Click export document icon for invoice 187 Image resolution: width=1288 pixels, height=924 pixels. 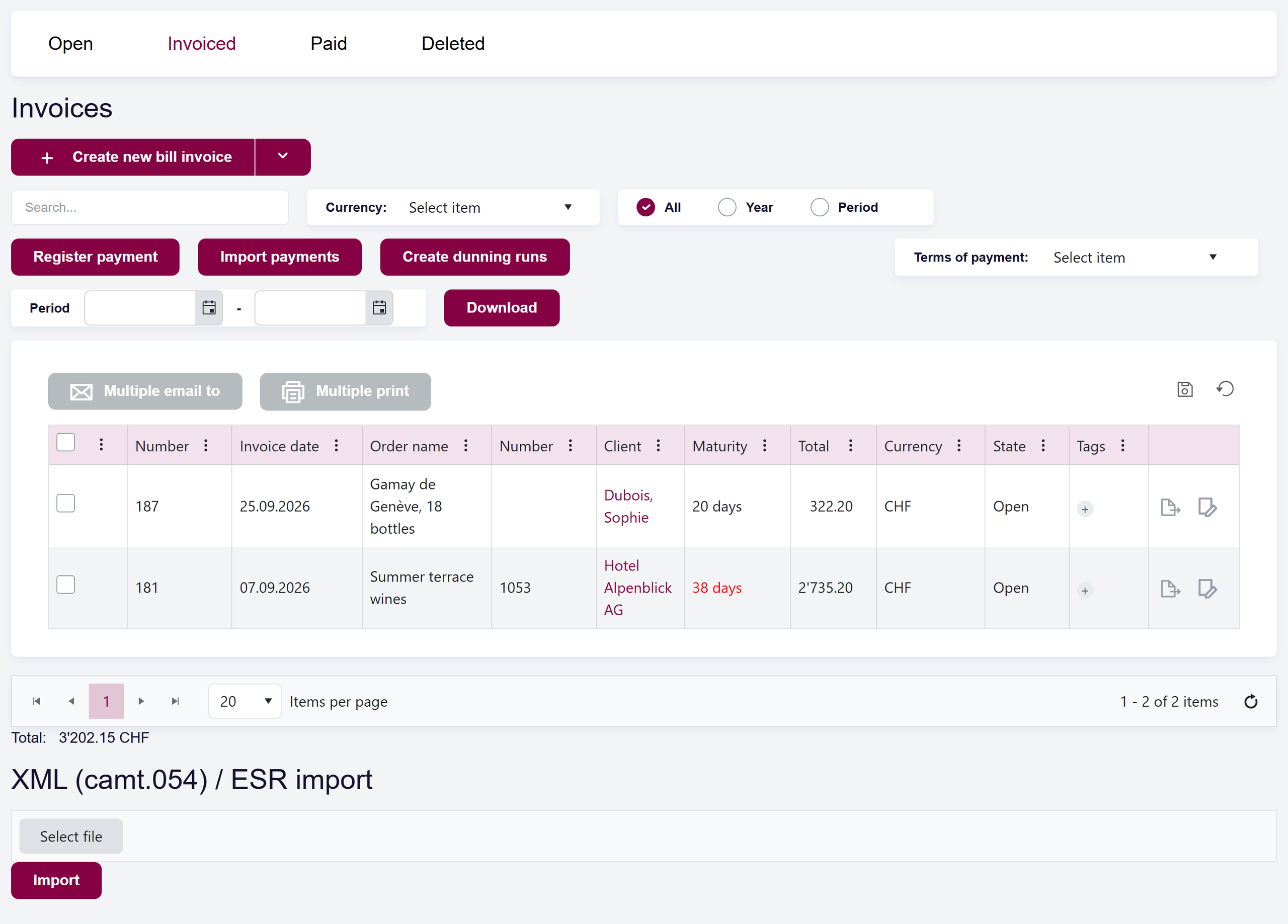[1170, 507]
